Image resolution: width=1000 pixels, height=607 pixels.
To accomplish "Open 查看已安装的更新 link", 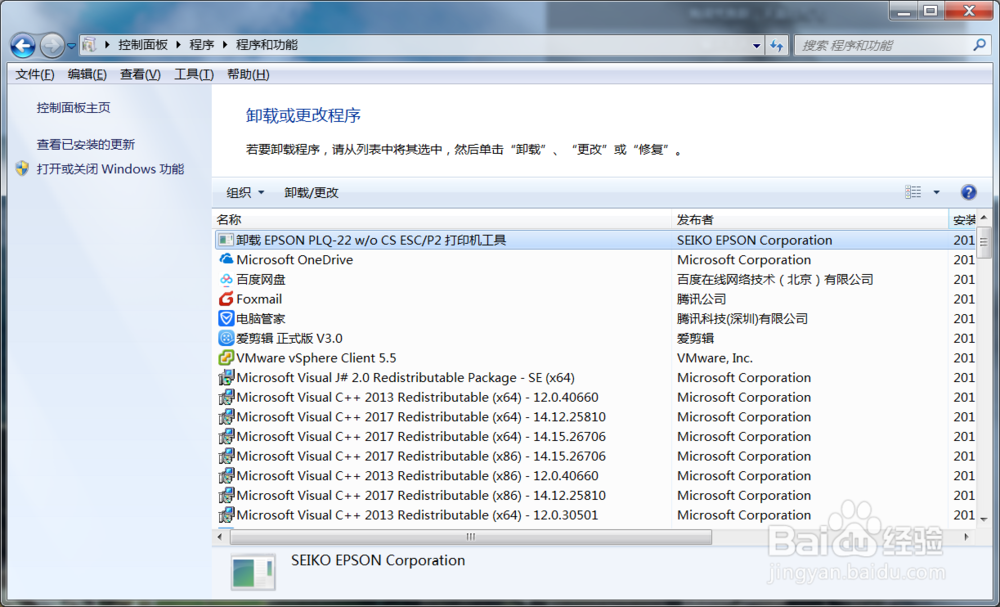I will pyautogui.click(x=85, y=145).
